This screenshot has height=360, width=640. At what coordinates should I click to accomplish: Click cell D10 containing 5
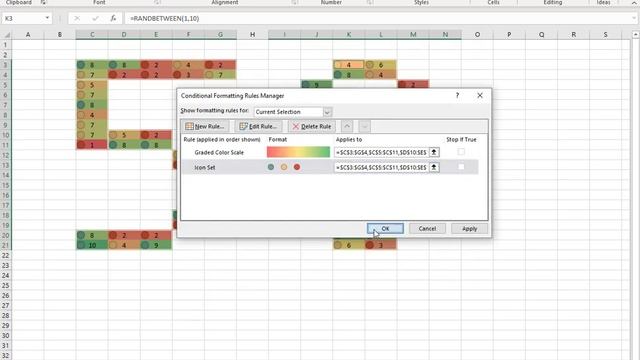(x=124, y=135)
